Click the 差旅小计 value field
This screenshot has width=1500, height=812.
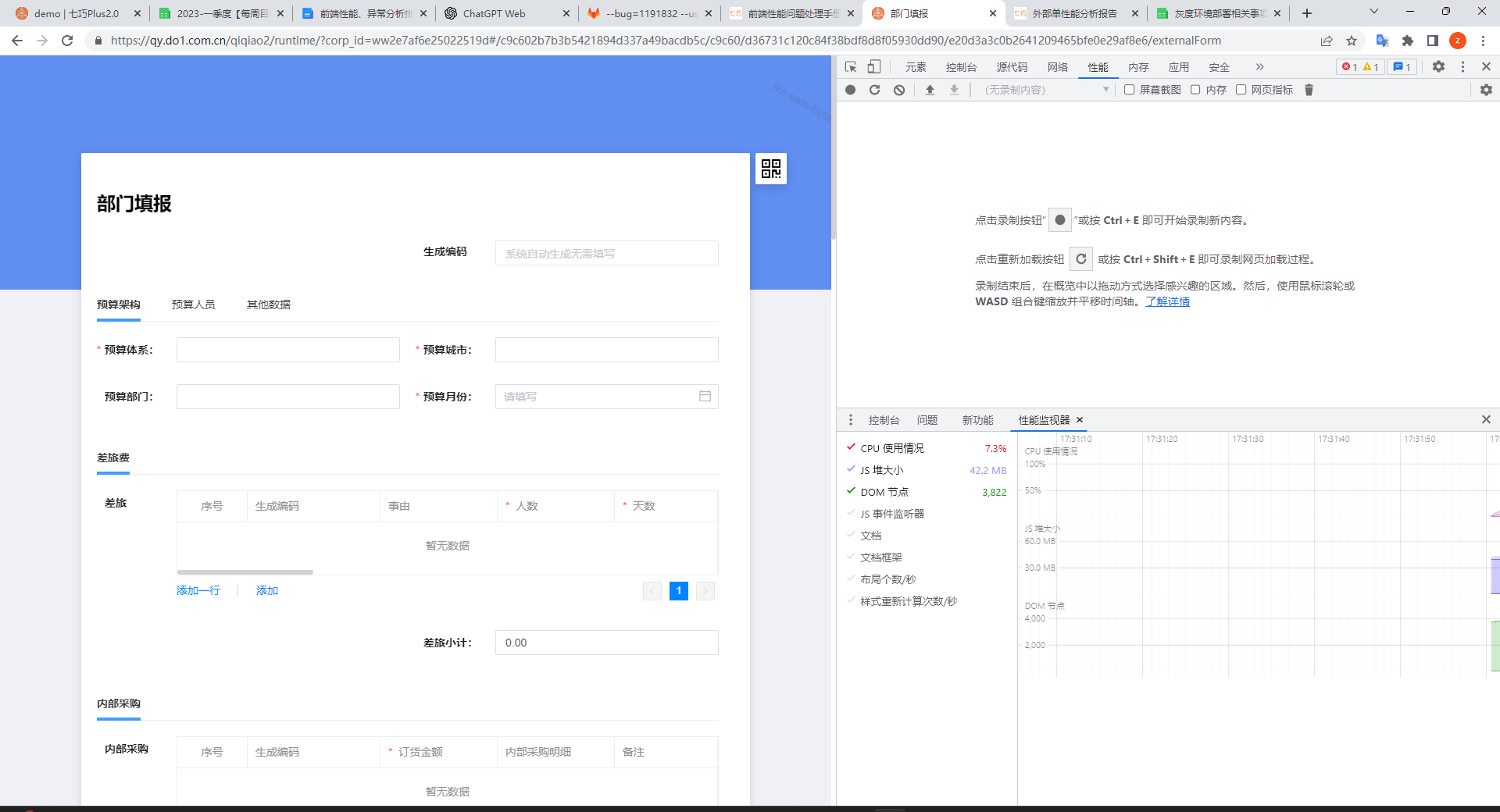pyautogui.click(x=607, y=643)
